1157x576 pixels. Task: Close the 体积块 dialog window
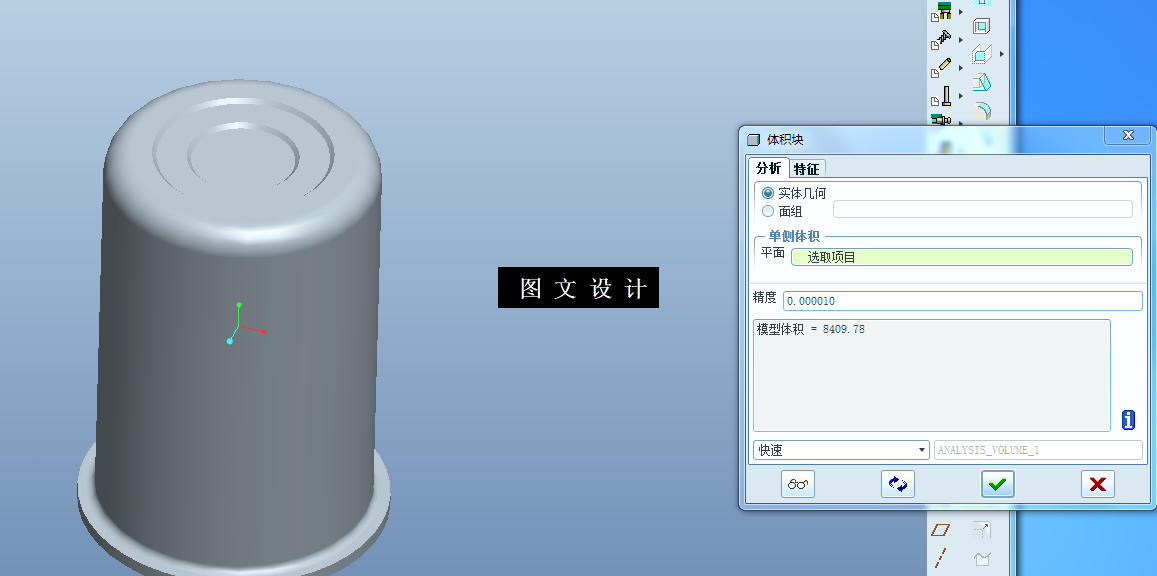click(1127, 135)
